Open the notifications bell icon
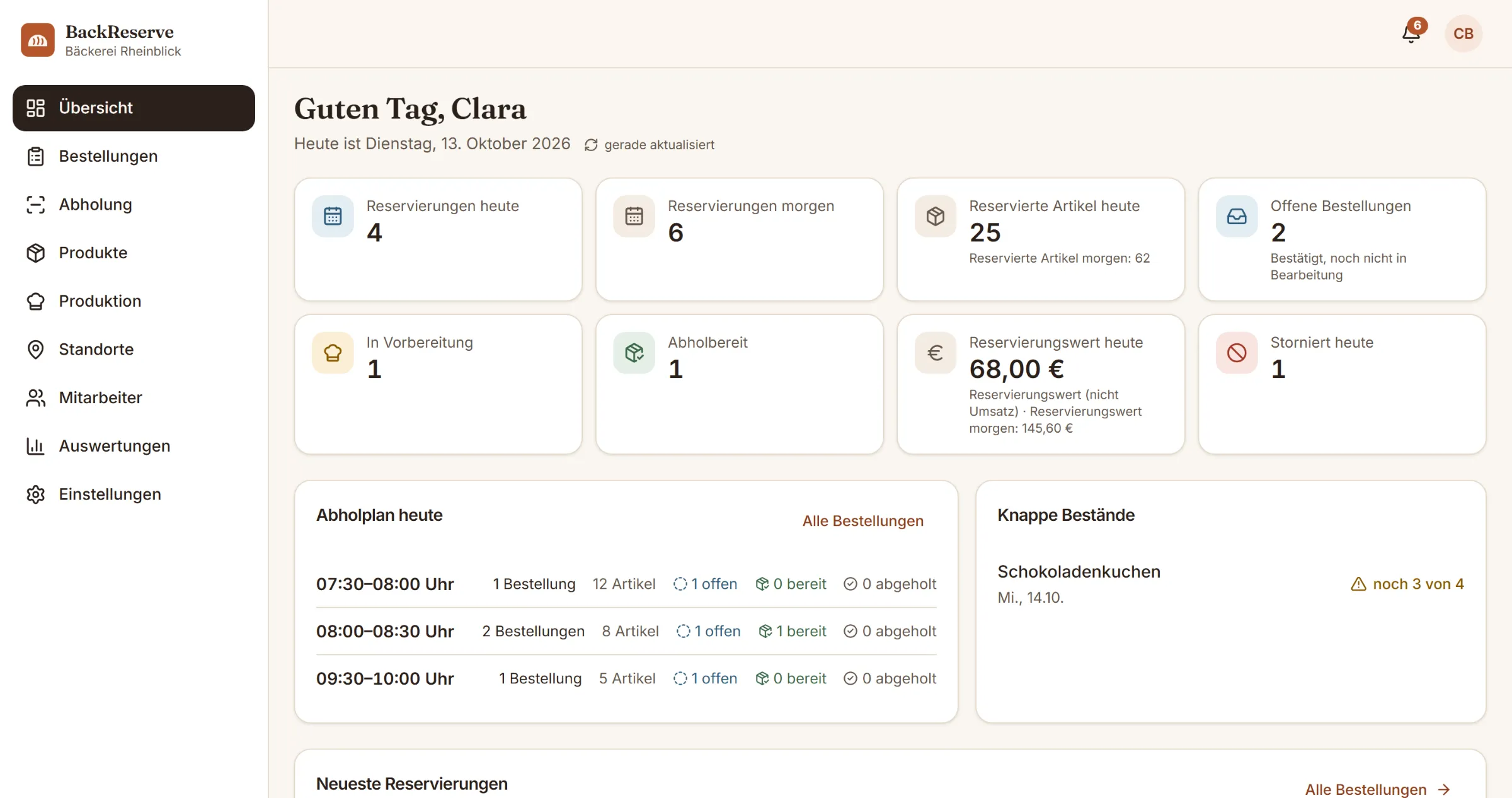 1411,33
